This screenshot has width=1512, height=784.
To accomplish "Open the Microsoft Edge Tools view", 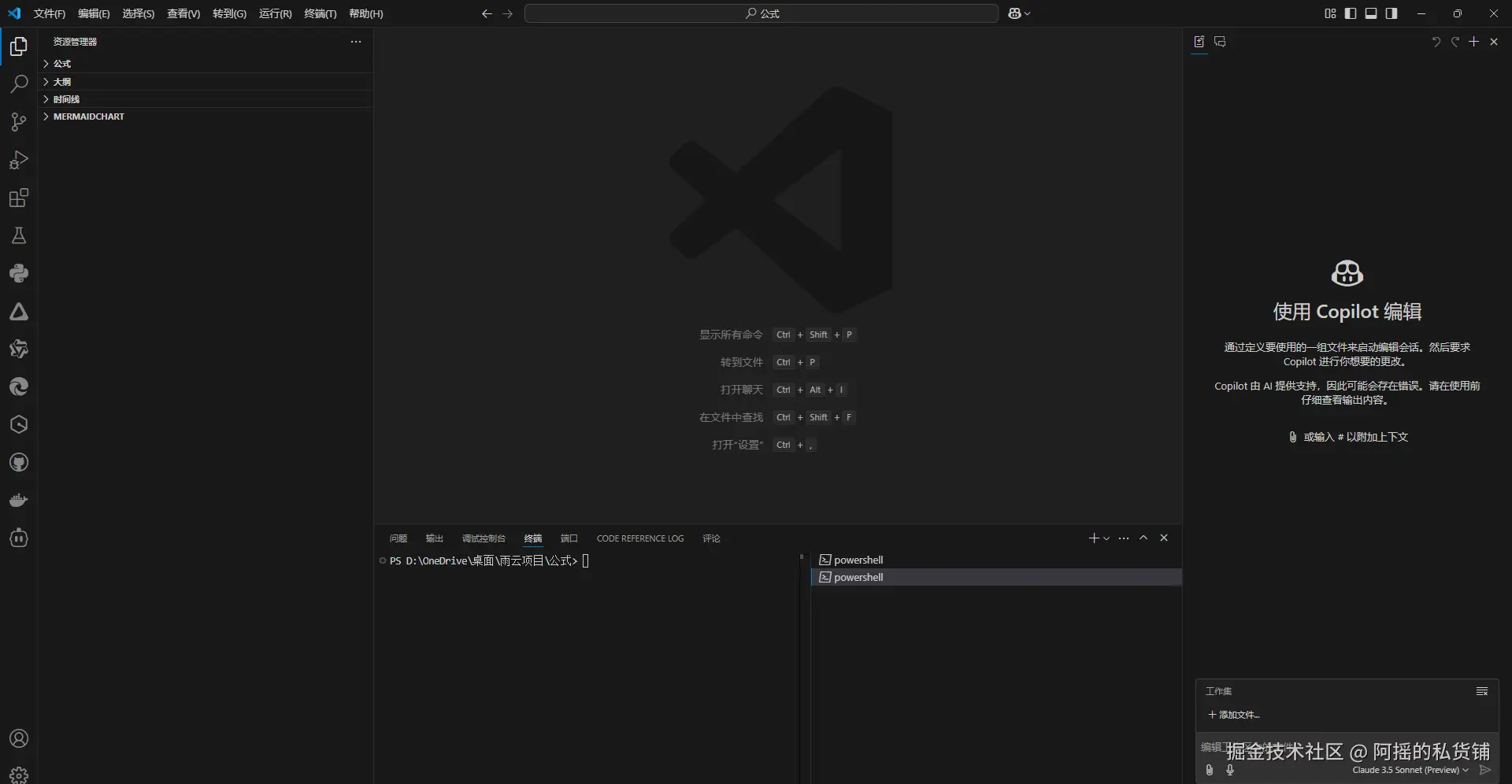I will click(x=19, y=386).
